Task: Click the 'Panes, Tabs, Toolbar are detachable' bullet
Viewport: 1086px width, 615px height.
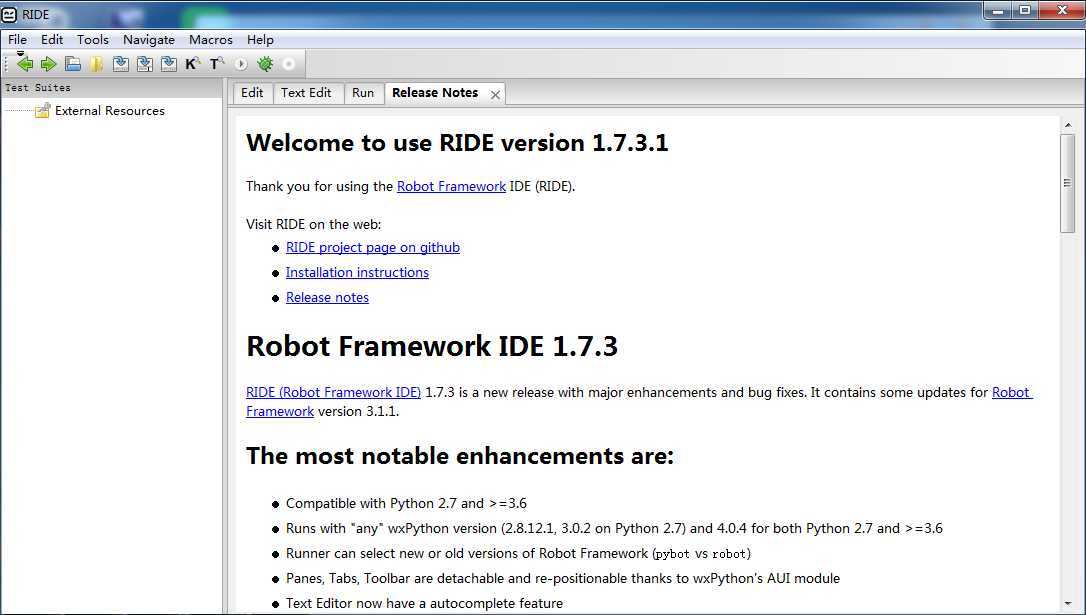Action: point(563,578)
